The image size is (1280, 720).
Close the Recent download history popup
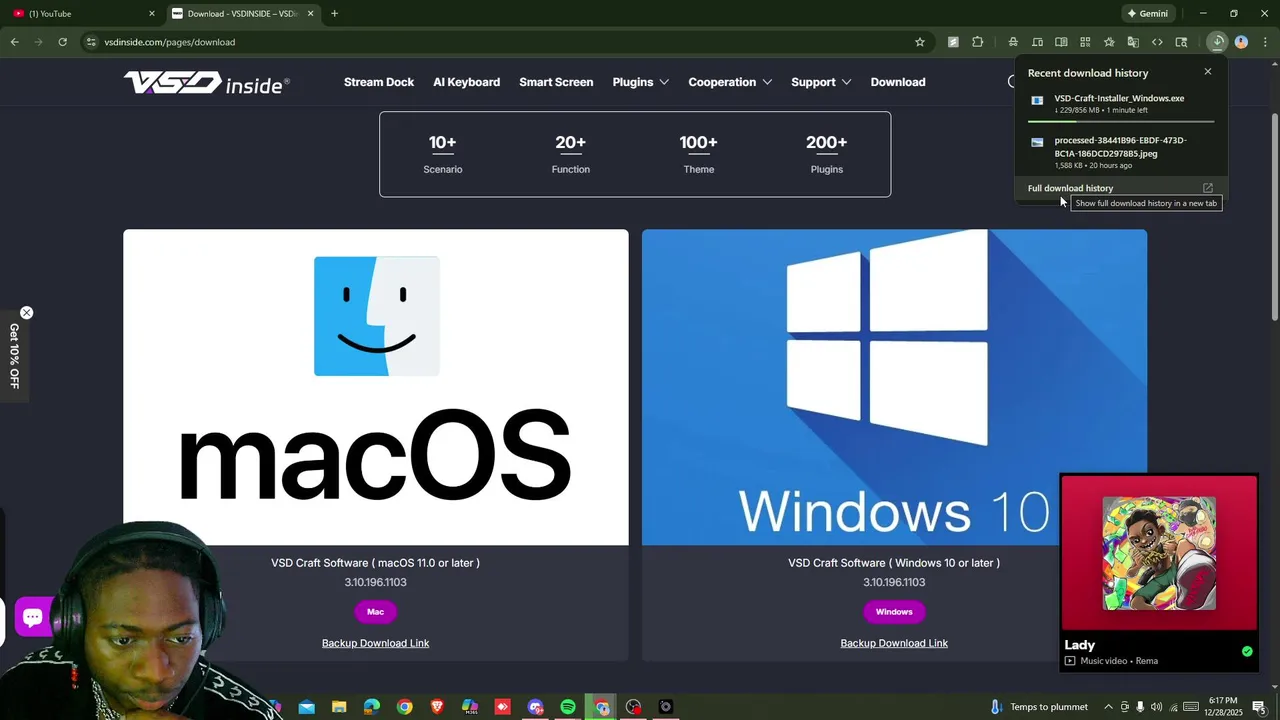pos(1208,72)
